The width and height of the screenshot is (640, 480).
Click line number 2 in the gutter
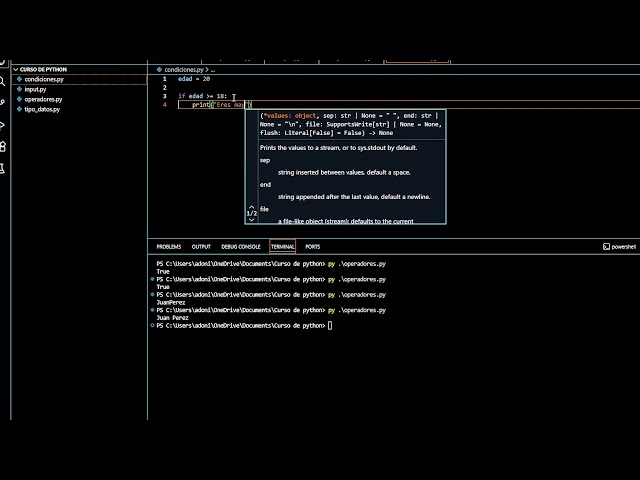click(165, 87)
